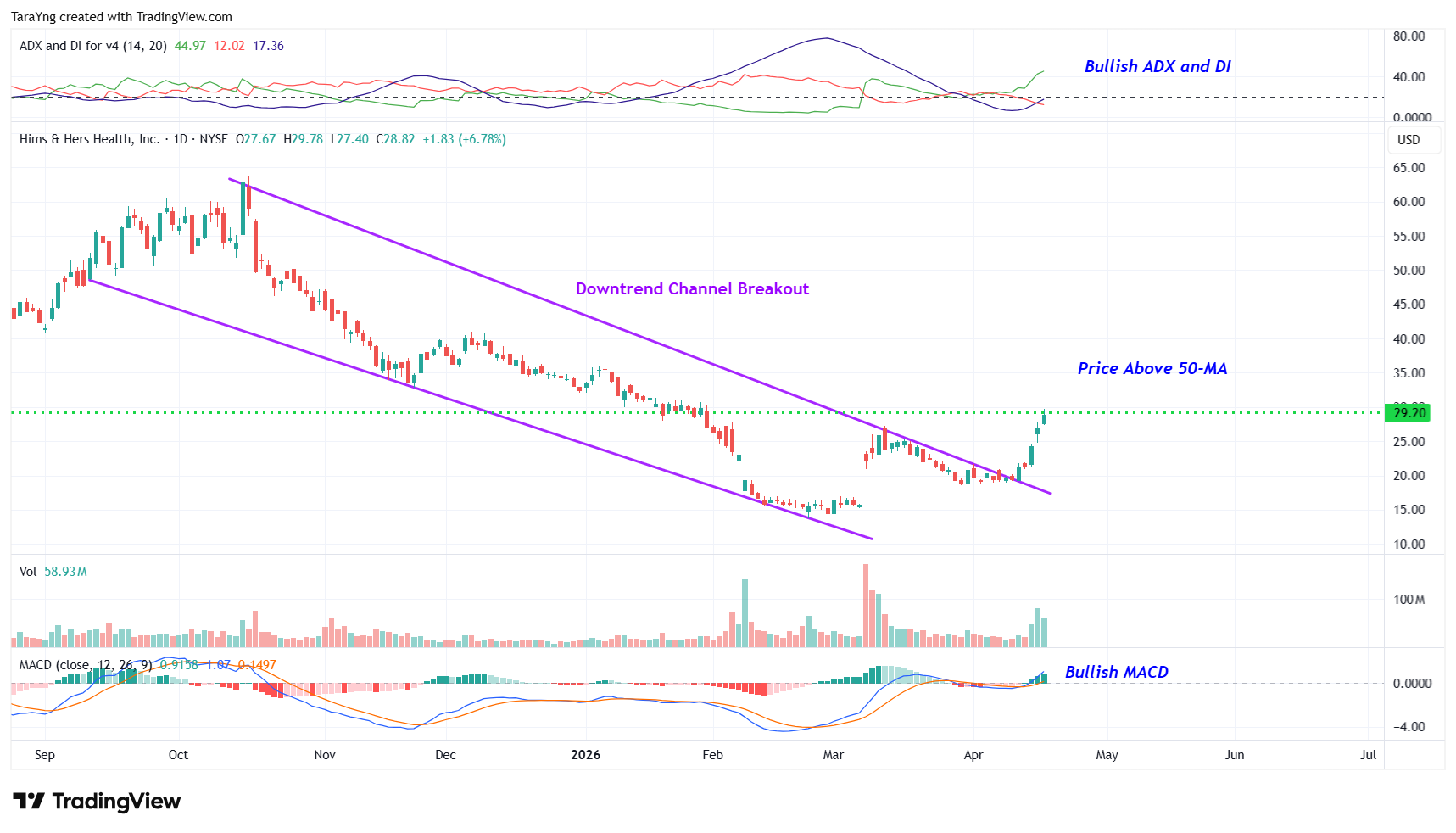The width and height of the screenshot is (1456, 833).
Task: Click the Oct label on time axis
Action: click(178, 755)
